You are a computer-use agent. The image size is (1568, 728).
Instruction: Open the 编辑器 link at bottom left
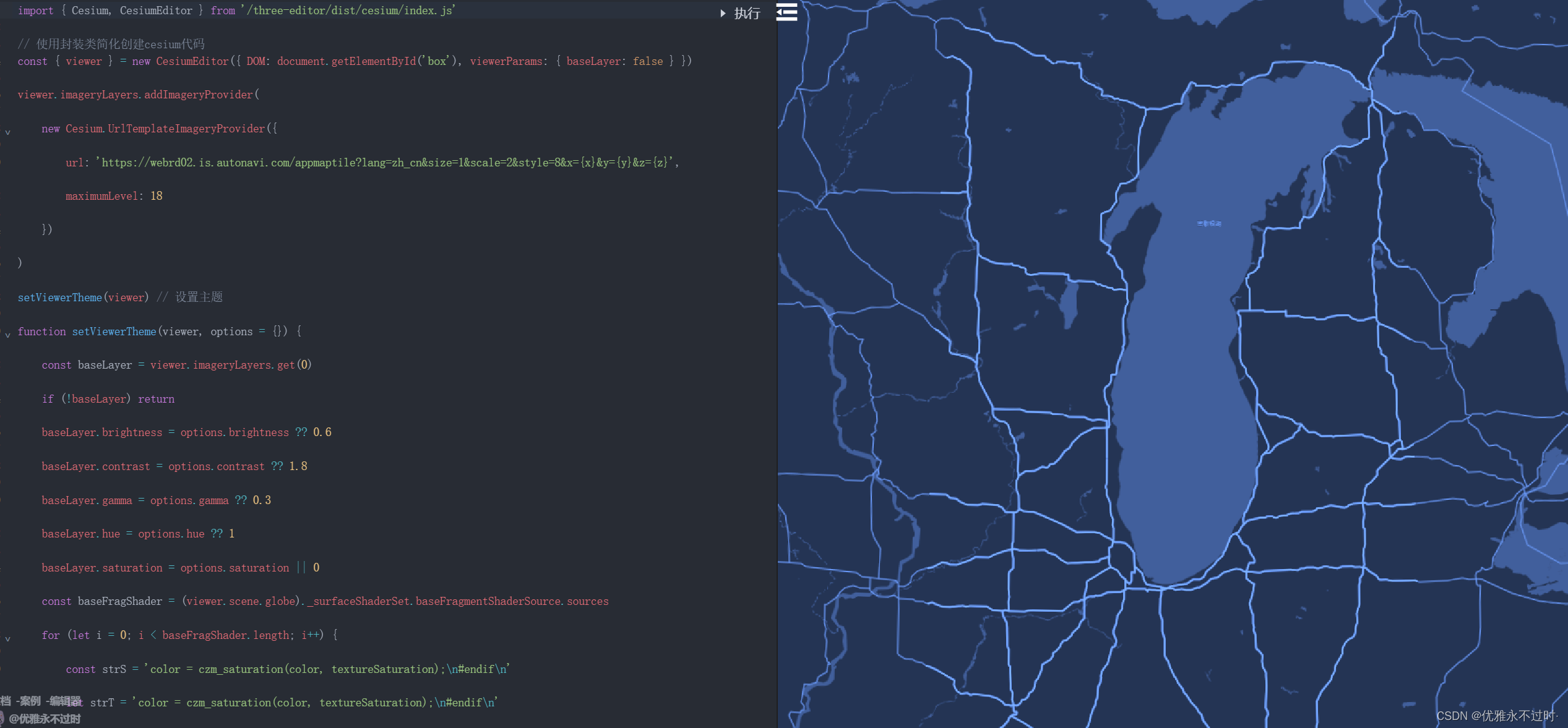[65, 701]
